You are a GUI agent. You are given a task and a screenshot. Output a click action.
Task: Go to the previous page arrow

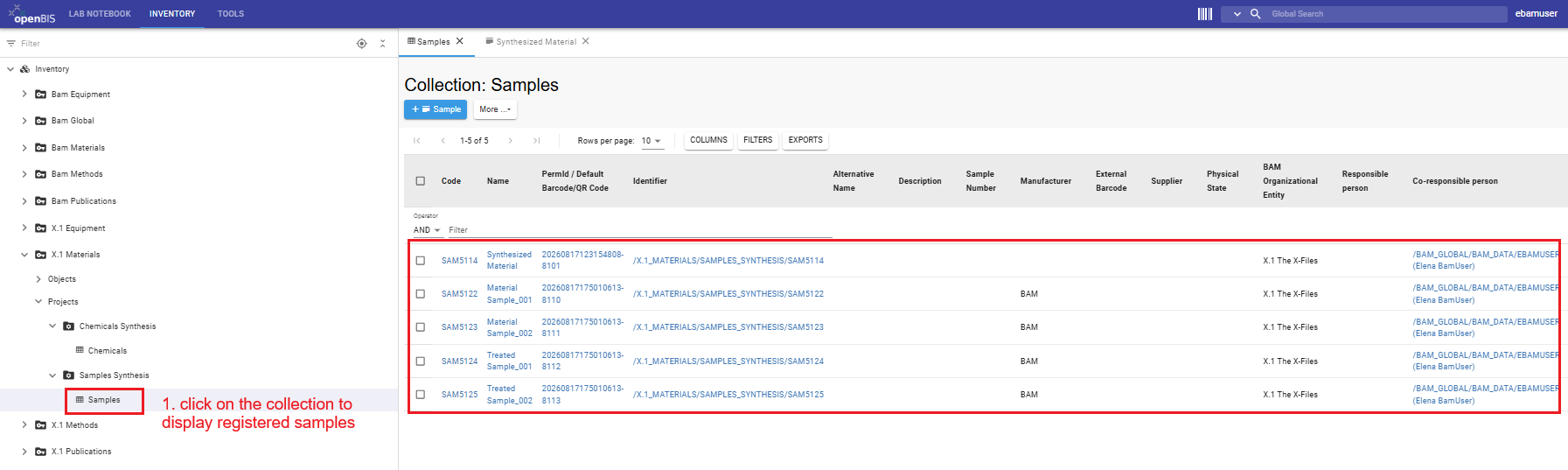pyautogui.click(x=443, y=140)
